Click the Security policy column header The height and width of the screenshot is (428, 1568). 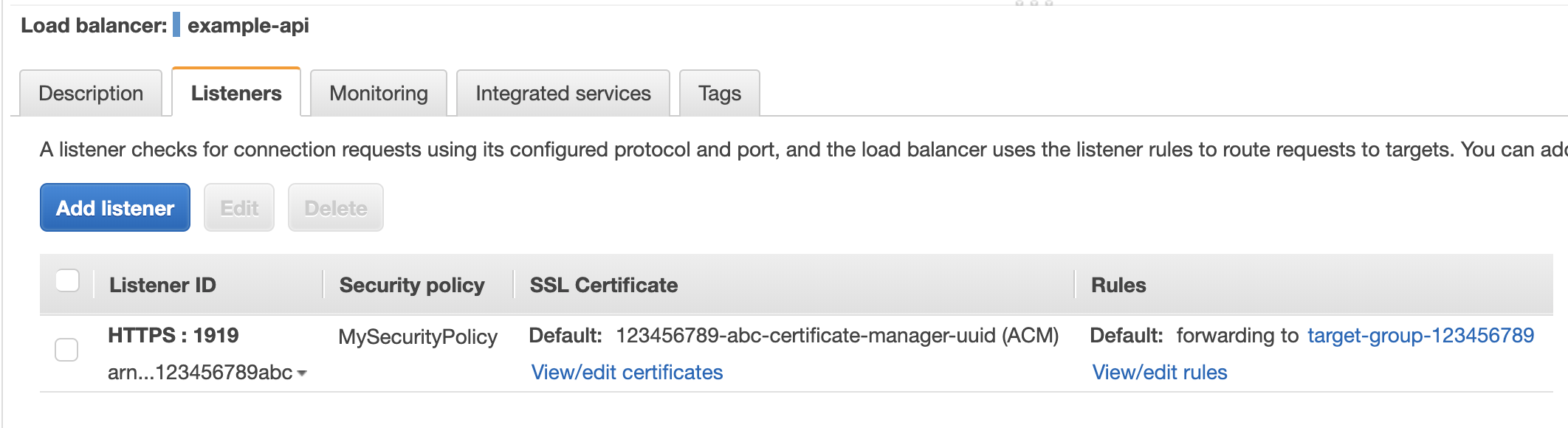tap(412, 285)
